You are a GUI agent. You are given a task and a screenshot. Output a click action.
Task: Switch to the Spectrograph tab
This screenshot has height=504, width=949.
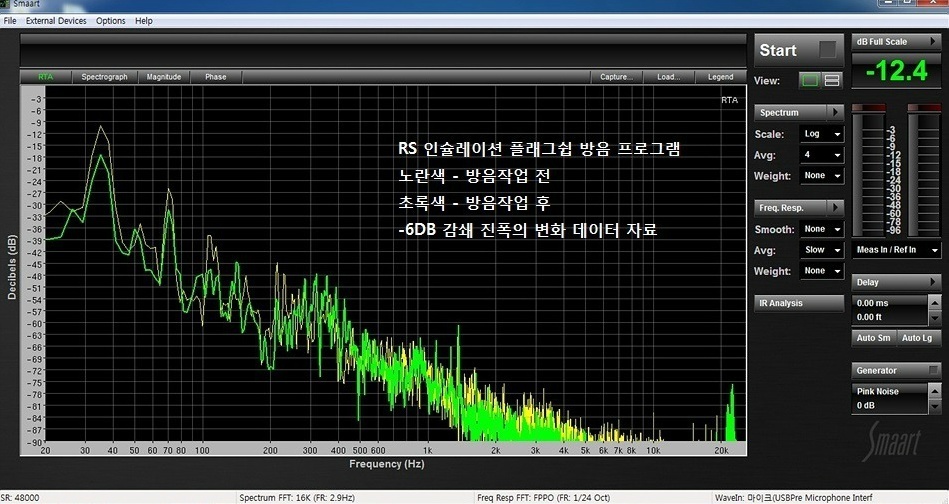pyautogui.click(x=104, y=77)
